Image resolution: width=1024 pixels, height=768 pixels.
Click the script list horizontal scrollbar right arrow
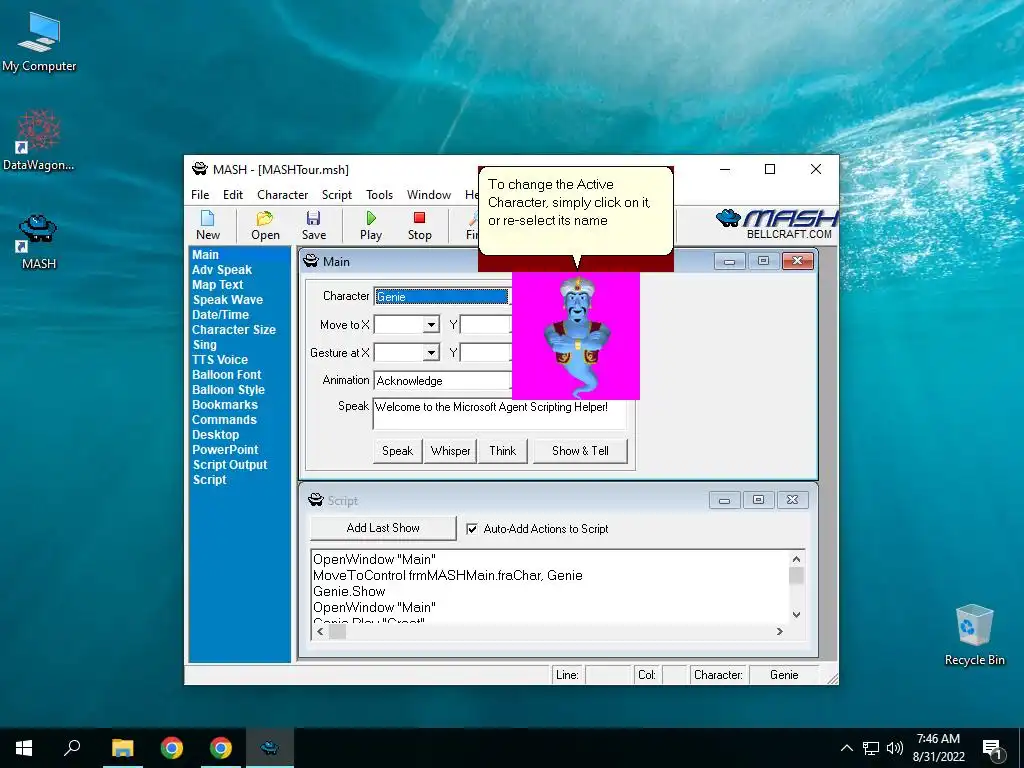coord(779,632)
